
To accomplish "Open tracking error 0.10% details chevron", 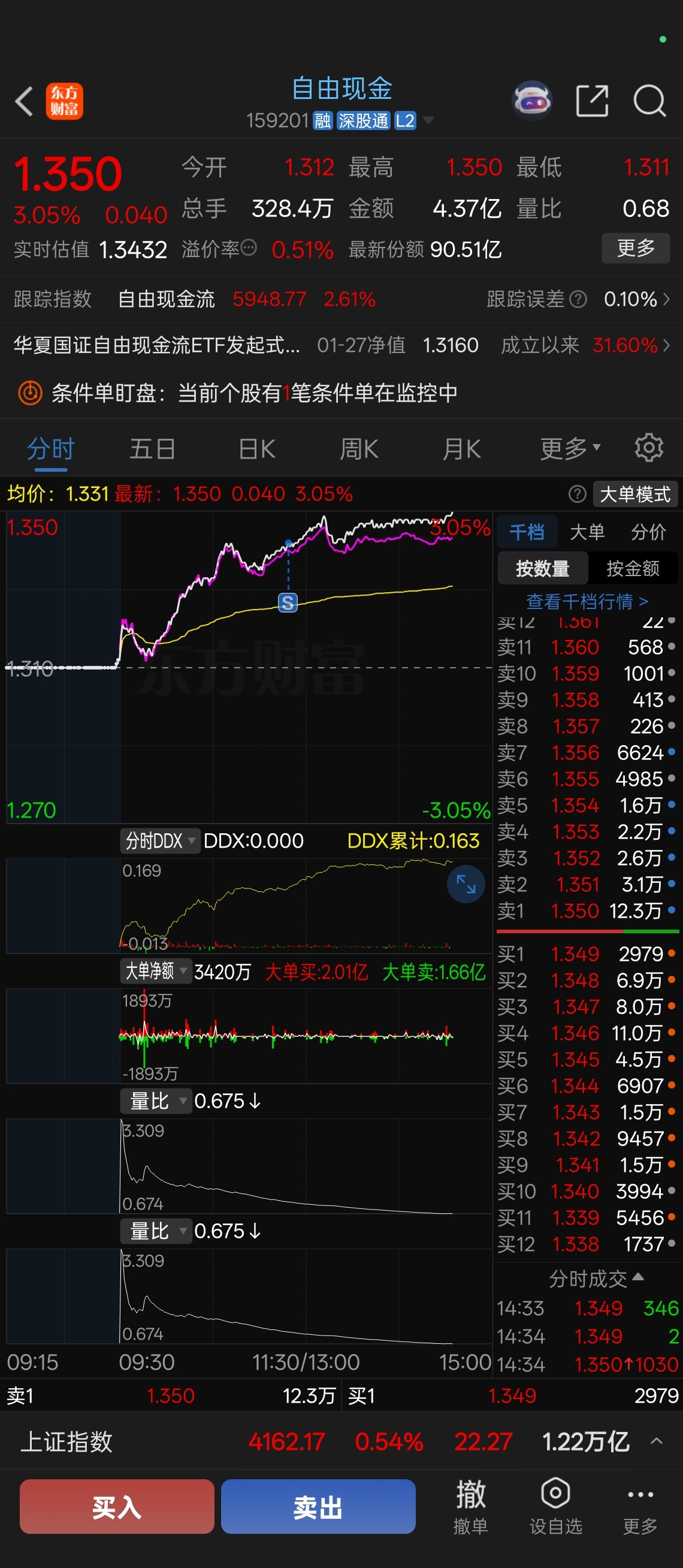I will pyautogui.click(x=667, y=299).
